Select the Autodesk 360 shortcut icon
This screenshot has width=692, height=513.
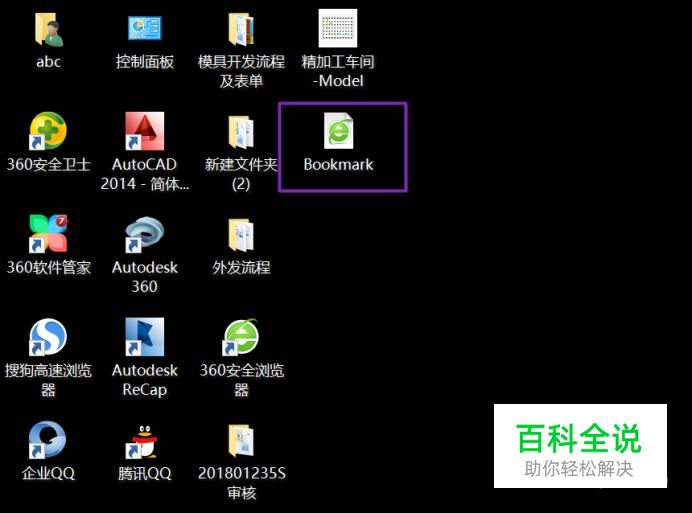pyautogui.click(x=144, y=234)
